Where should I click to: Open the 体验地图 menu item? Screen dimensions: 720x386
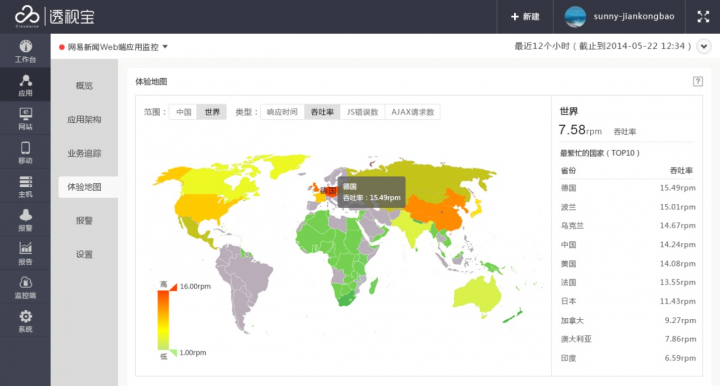pos(88,187)
